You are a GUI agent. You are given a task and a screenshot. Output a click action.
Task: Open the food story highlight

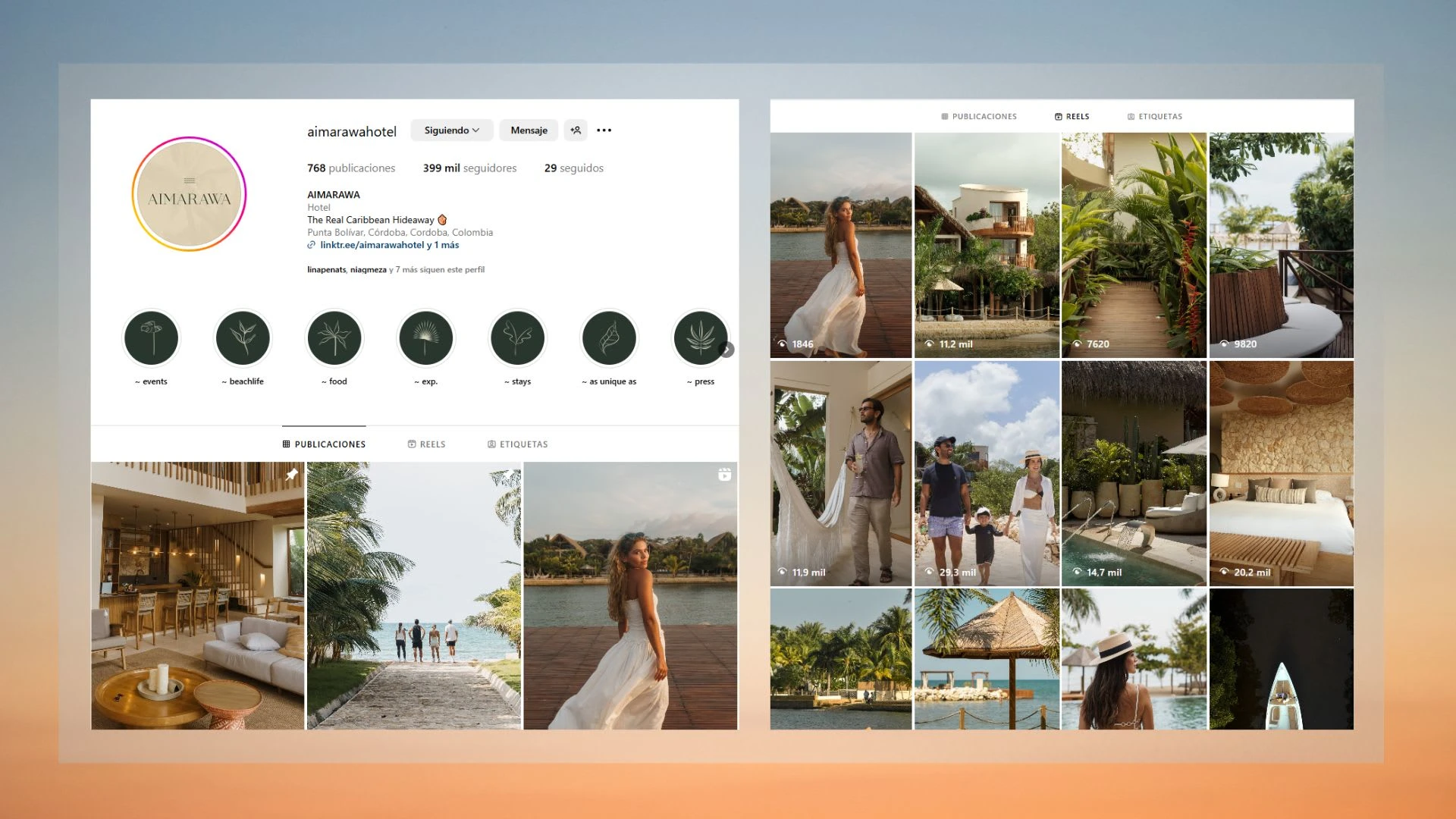334,338
